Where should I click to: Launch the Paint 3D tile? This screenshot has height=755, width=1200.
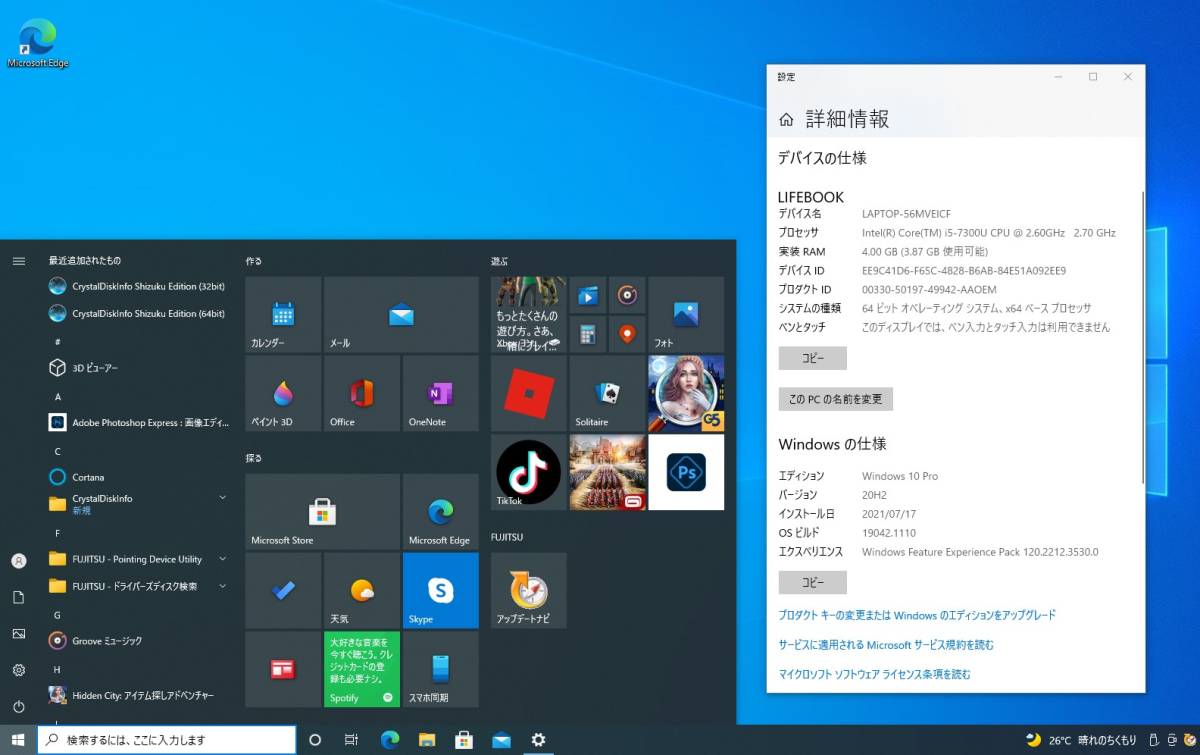tap(283, 393)
